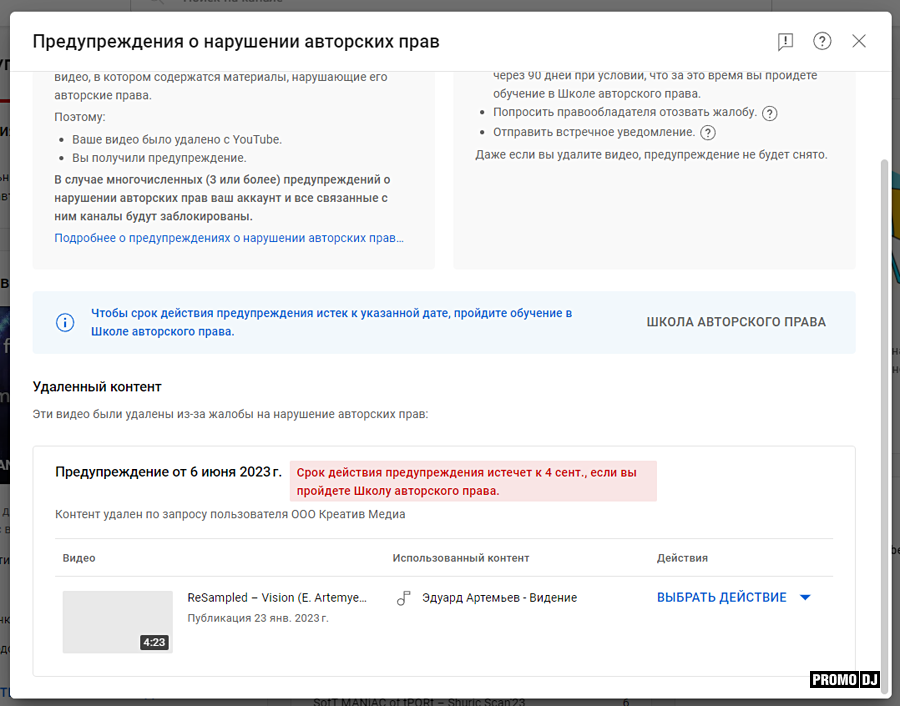Click help icon beside "Попросить правообладателя отозвать жалобу"
The height and width of the screenshot is (706, 900).
point(769,113)
